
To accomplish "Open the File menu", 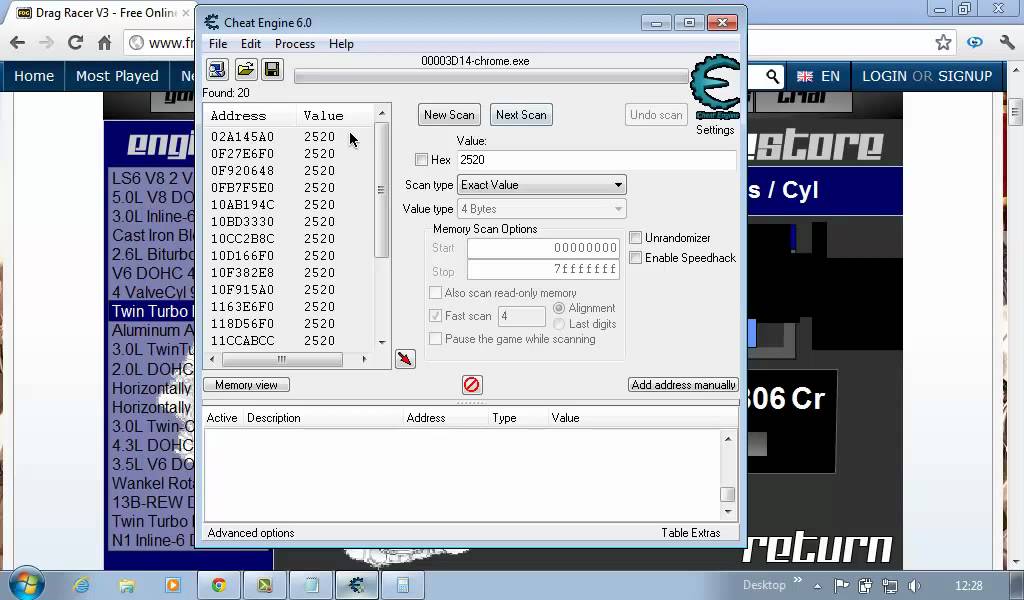I will click(218, 44).
